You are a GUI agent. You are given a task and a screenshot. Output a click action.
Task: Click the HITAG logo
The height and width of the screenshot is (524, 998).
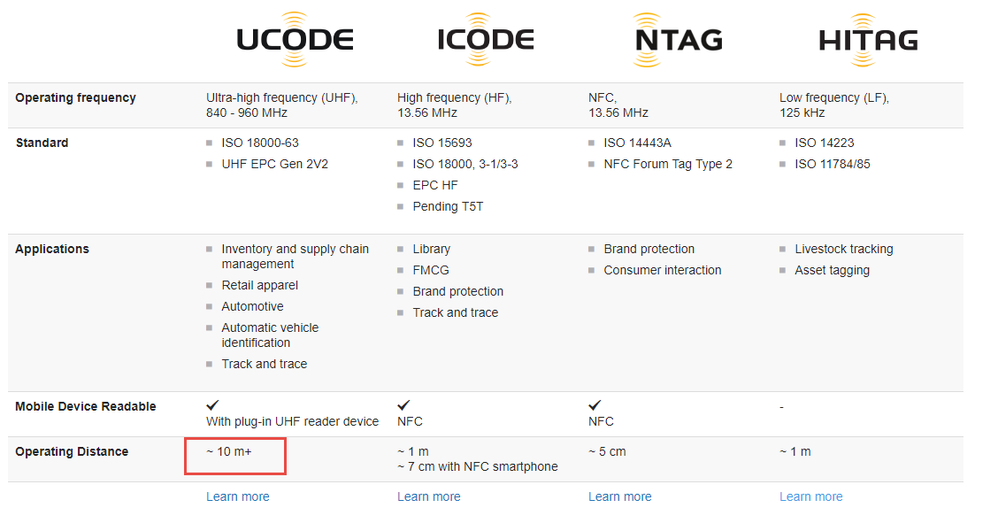tap(868, 39)
